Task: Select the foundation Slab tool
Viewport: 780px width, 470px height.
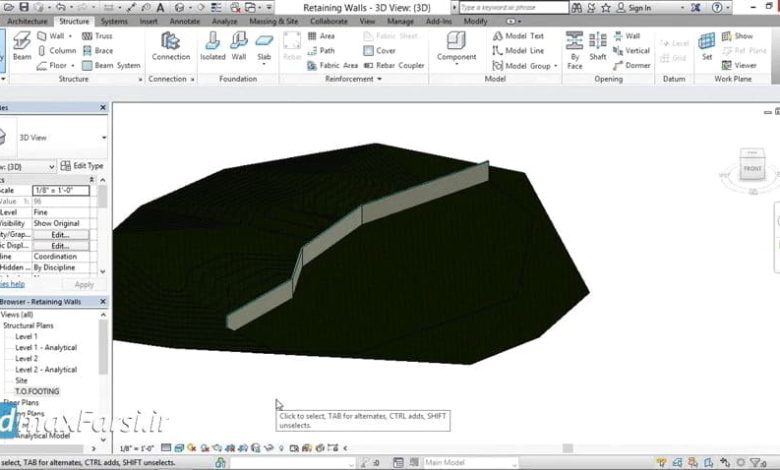Action: (264, 46)
